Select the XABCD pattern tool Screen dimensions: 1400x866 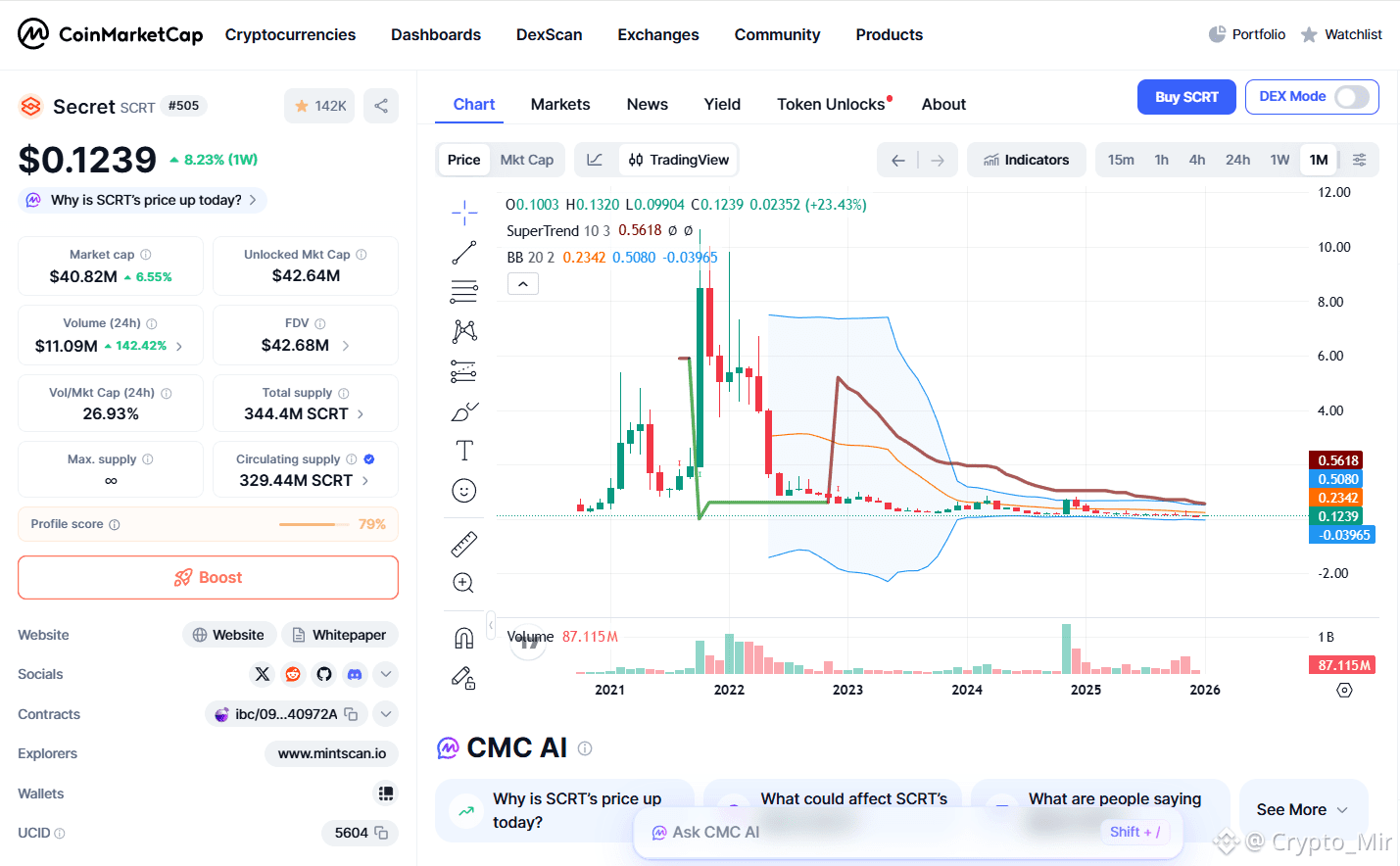click(x=464, y=331)
